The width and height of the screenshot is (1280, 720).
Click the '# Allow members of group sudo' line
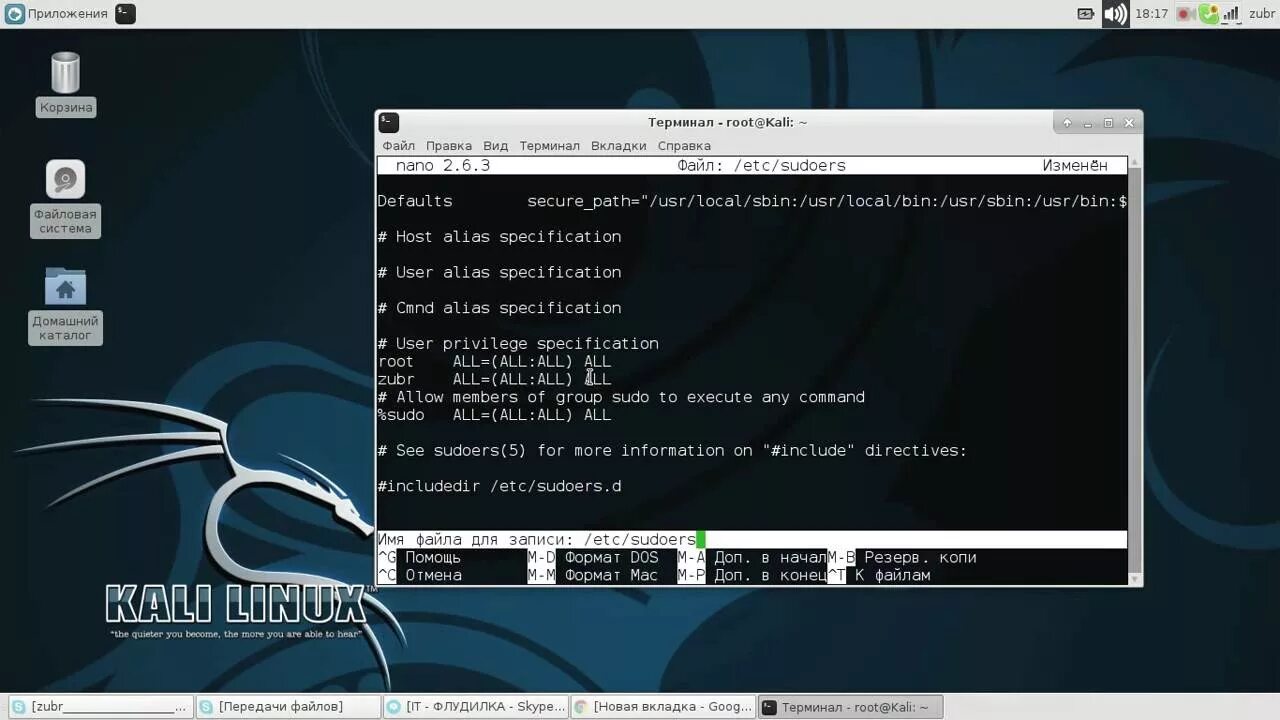pyautogui.click(x=621, y=397)
